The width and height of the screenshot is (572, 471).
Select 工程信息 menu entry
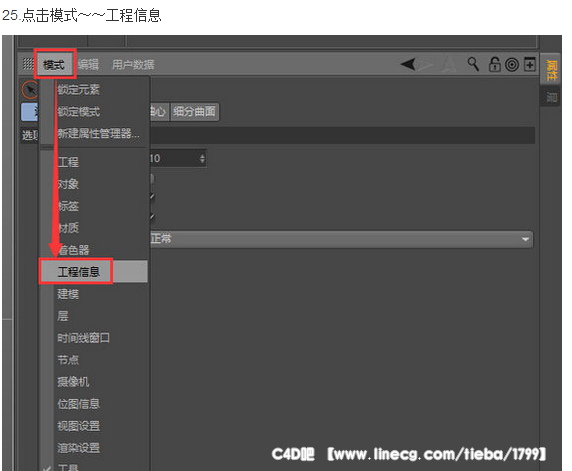pos(94,271)
